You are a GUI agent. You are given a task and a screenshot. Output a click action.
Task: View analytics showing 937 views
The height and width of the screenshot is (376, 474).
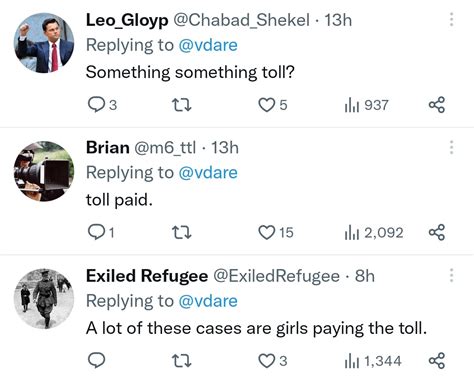pos(366,105)
